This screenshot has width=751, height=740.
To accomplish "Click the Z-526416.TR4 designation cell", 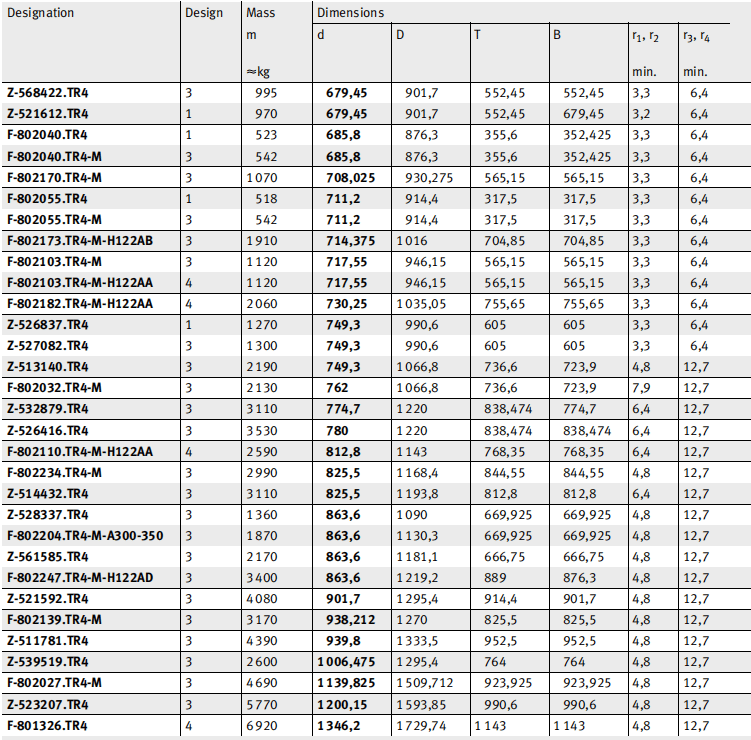I will coord(47,430).
